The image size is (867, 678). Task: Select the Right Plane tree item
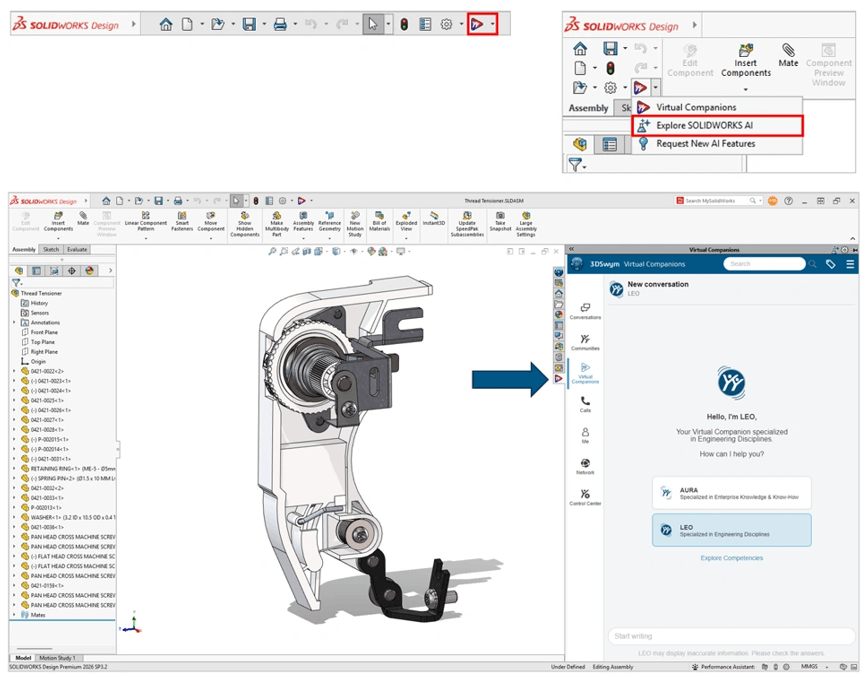pos(39,352)
